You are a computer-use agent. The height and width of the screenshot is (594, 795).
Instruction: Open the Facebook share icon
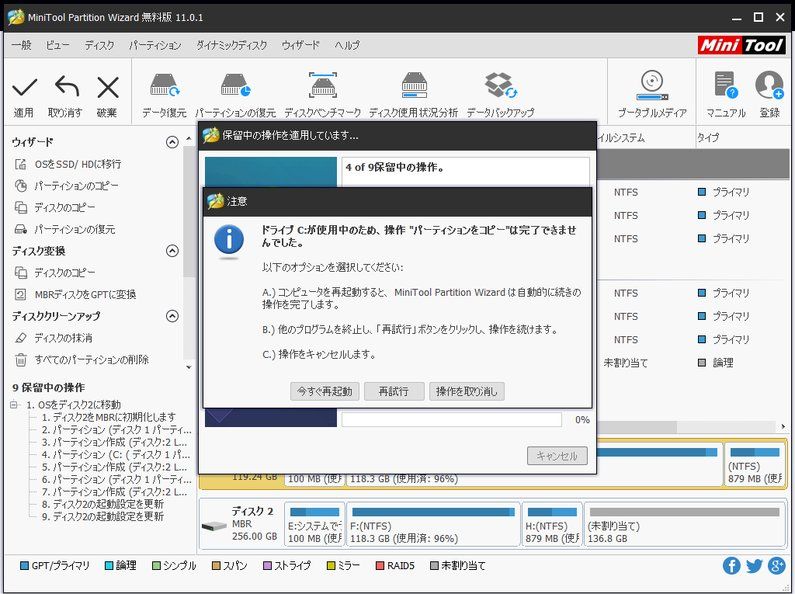[x=731, y=566]
